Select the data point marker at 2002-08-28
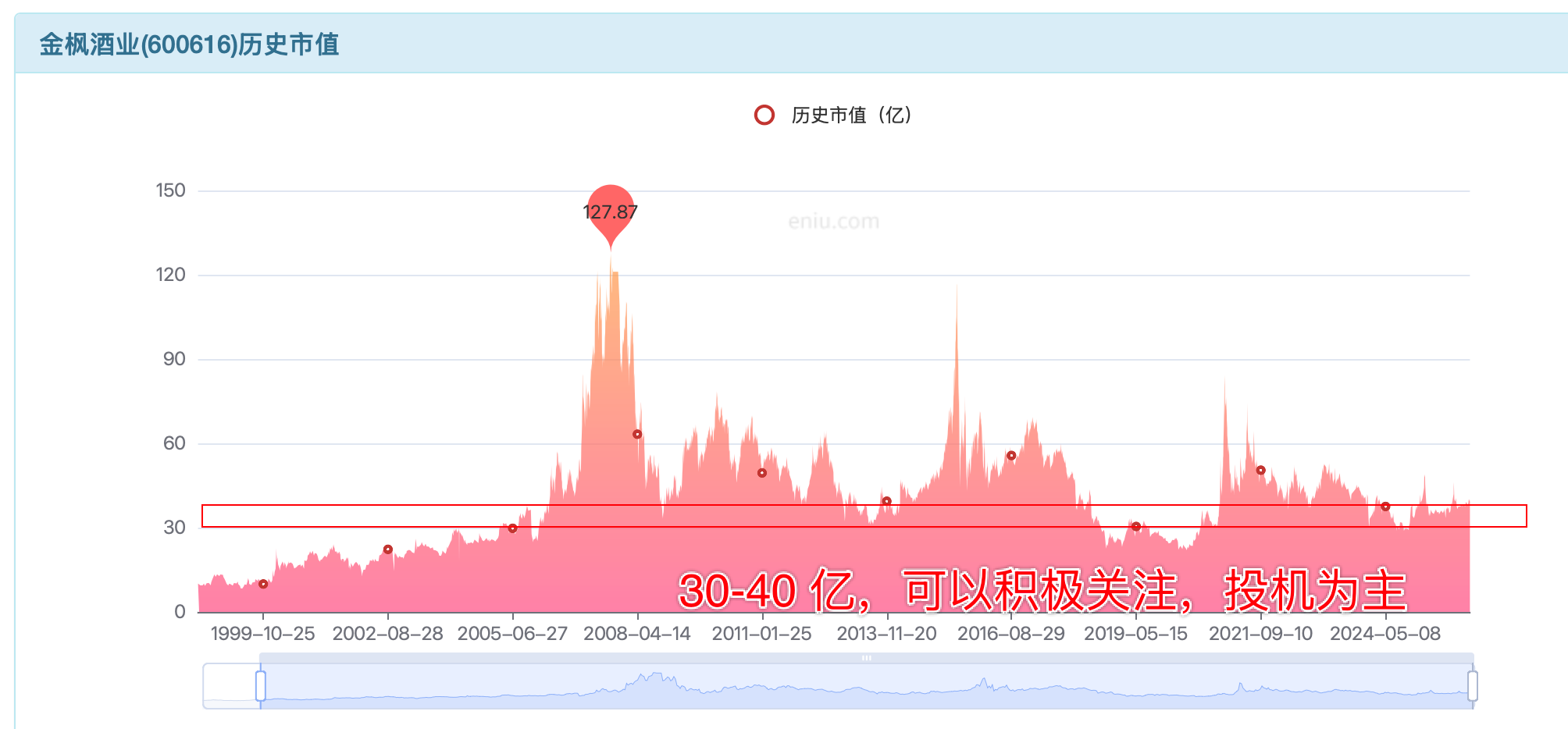This screenshot has width=1568, height=729. click(388, 549)
